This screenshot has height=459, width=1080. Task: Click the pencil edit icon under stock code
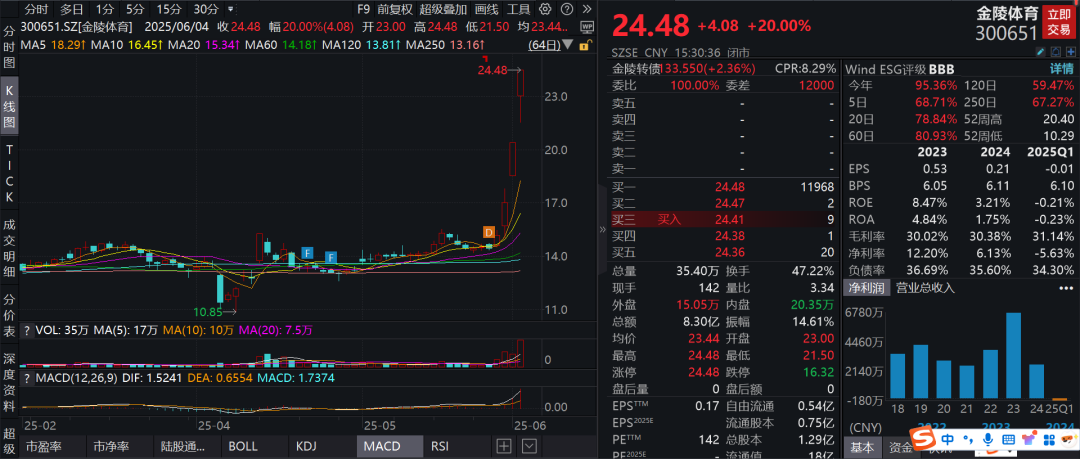point(1041,52)
